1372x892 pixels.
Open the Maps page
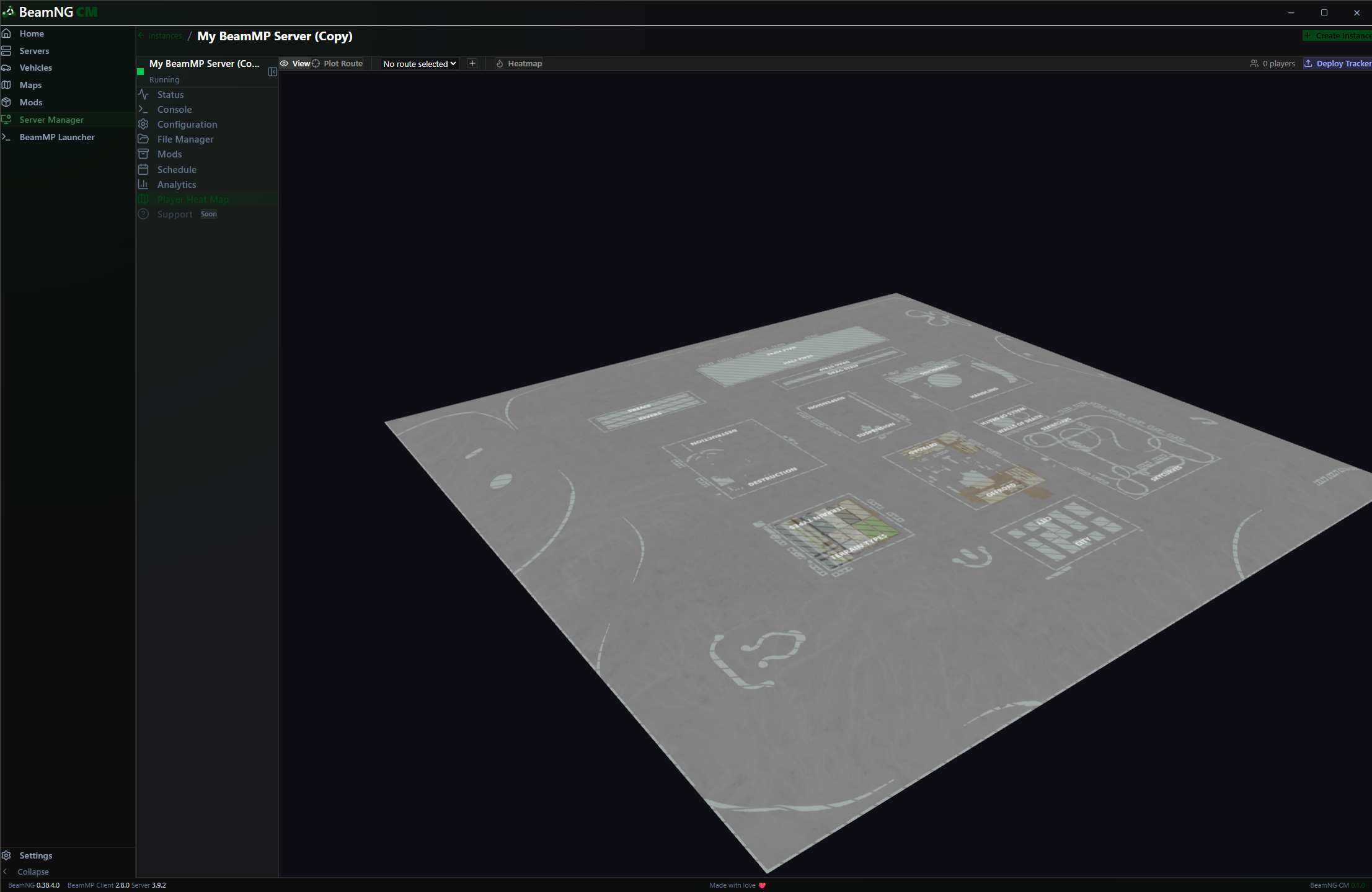coord(30,85)
